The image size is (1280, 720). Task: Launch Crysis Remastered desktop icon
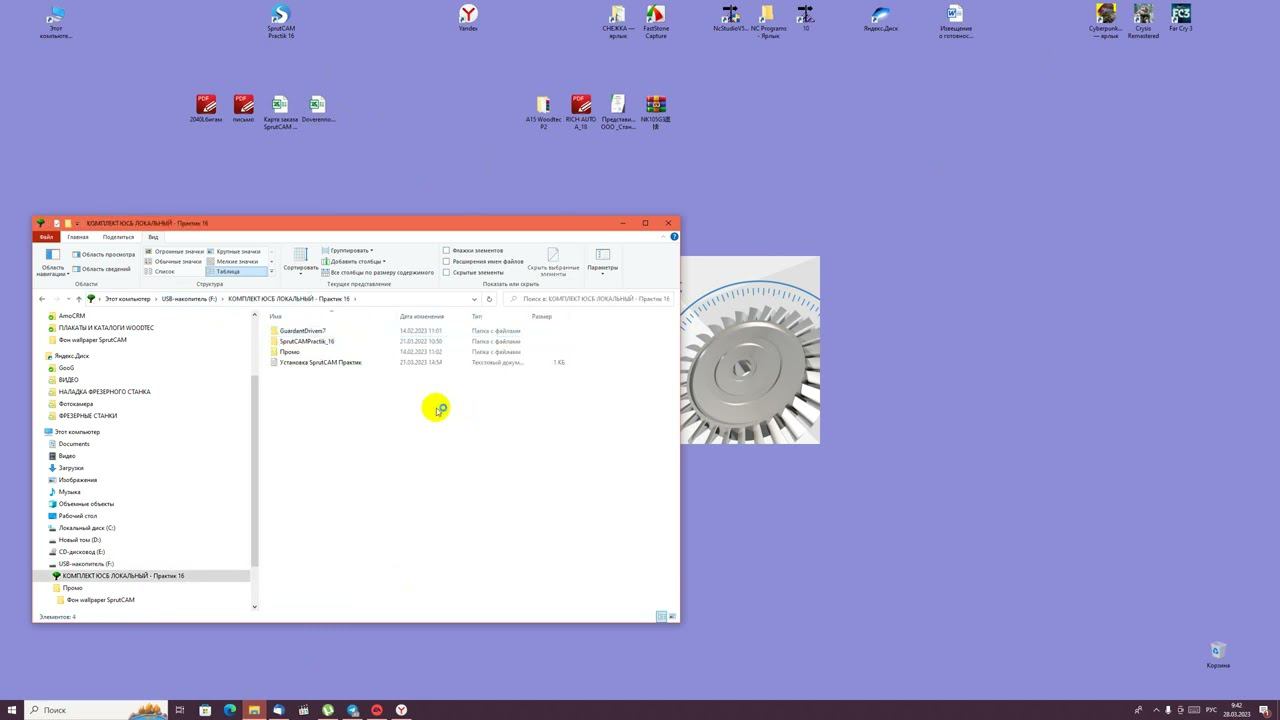(x=1143, y=21)
